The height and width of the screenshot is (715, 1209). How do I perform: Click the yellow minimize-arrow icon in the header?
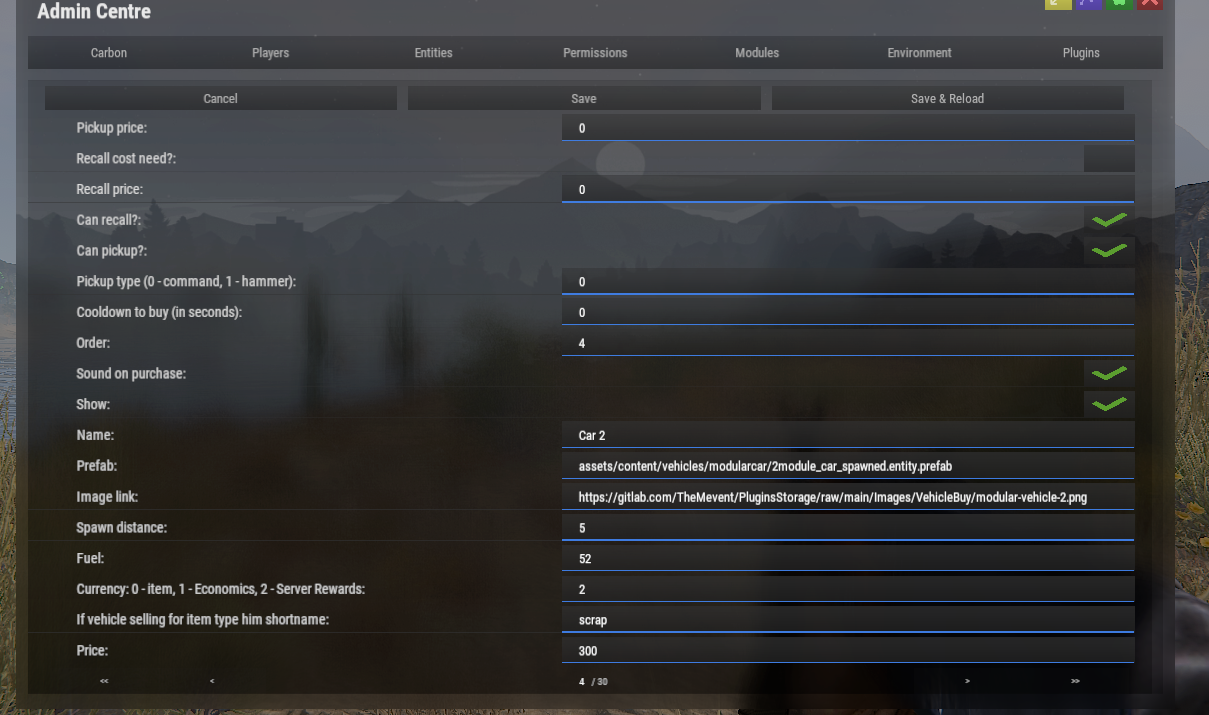pyautogui.click(x=1058, y=4)
